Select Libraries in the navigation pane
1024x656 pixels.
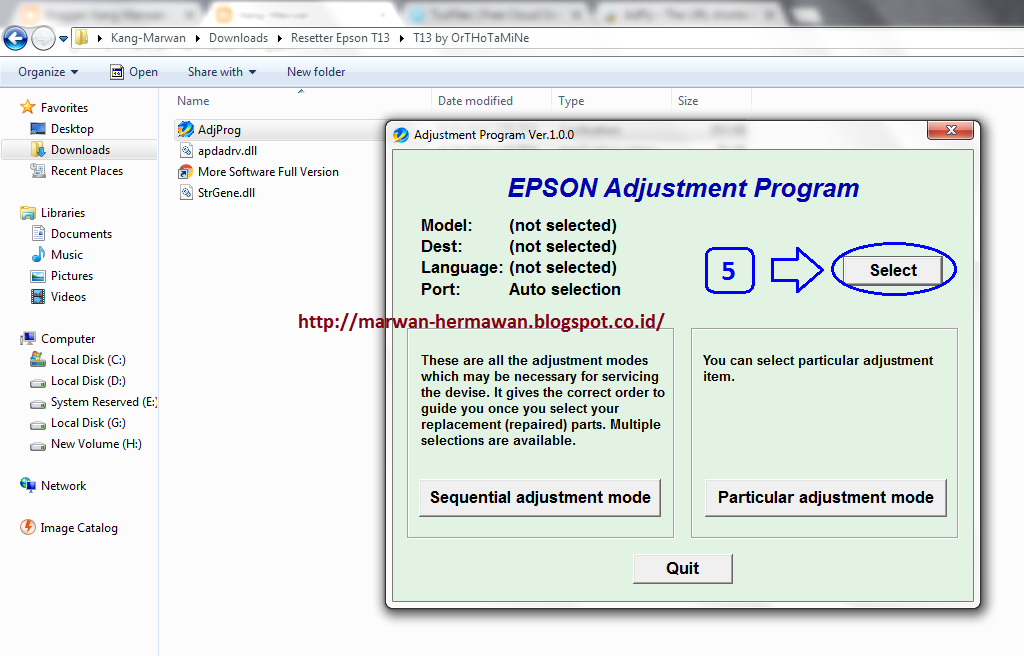[x=63, y=212]
